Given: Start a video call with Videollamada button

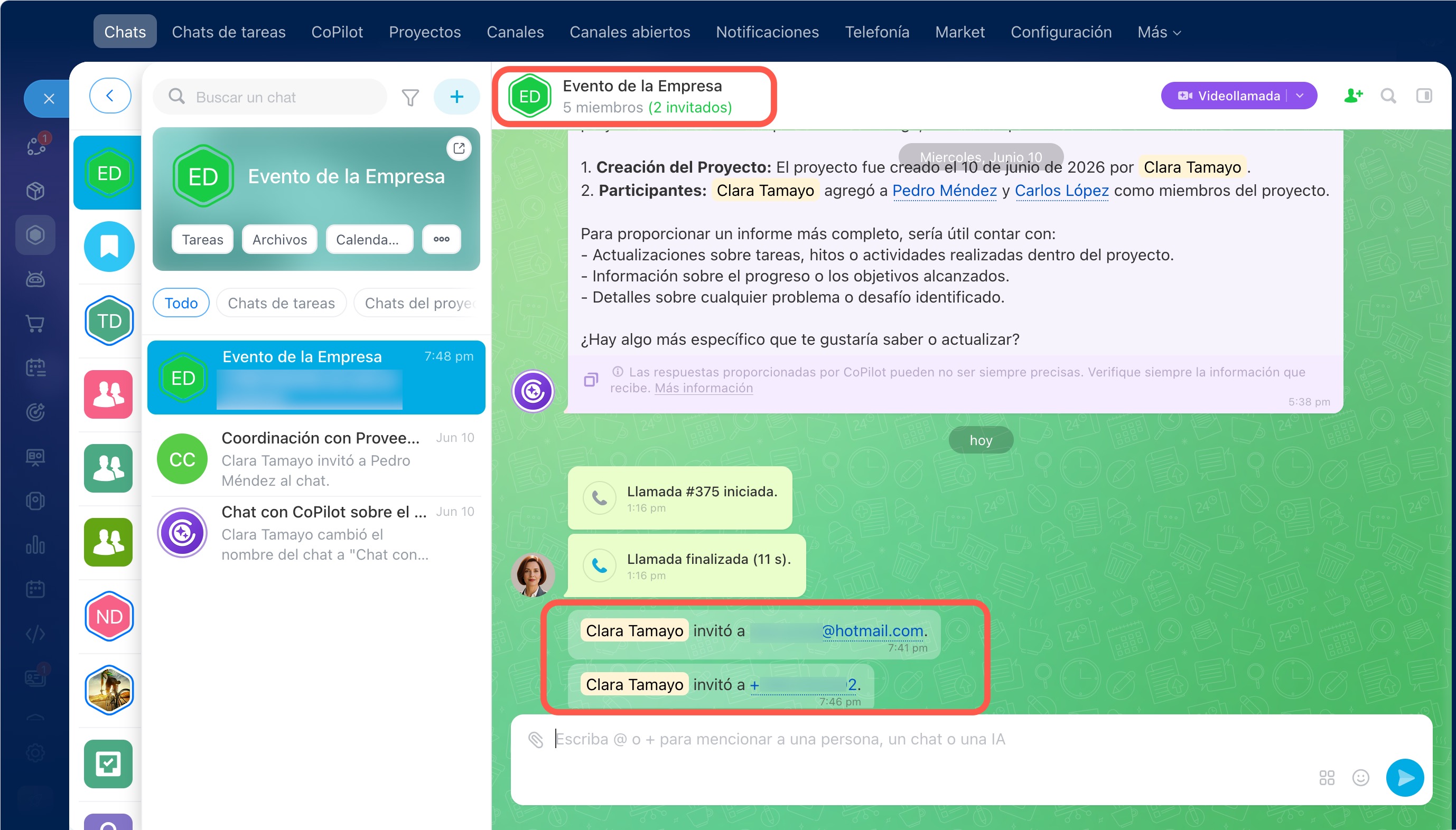Looking at the screenshot, I should click(x=1229, y=96).
